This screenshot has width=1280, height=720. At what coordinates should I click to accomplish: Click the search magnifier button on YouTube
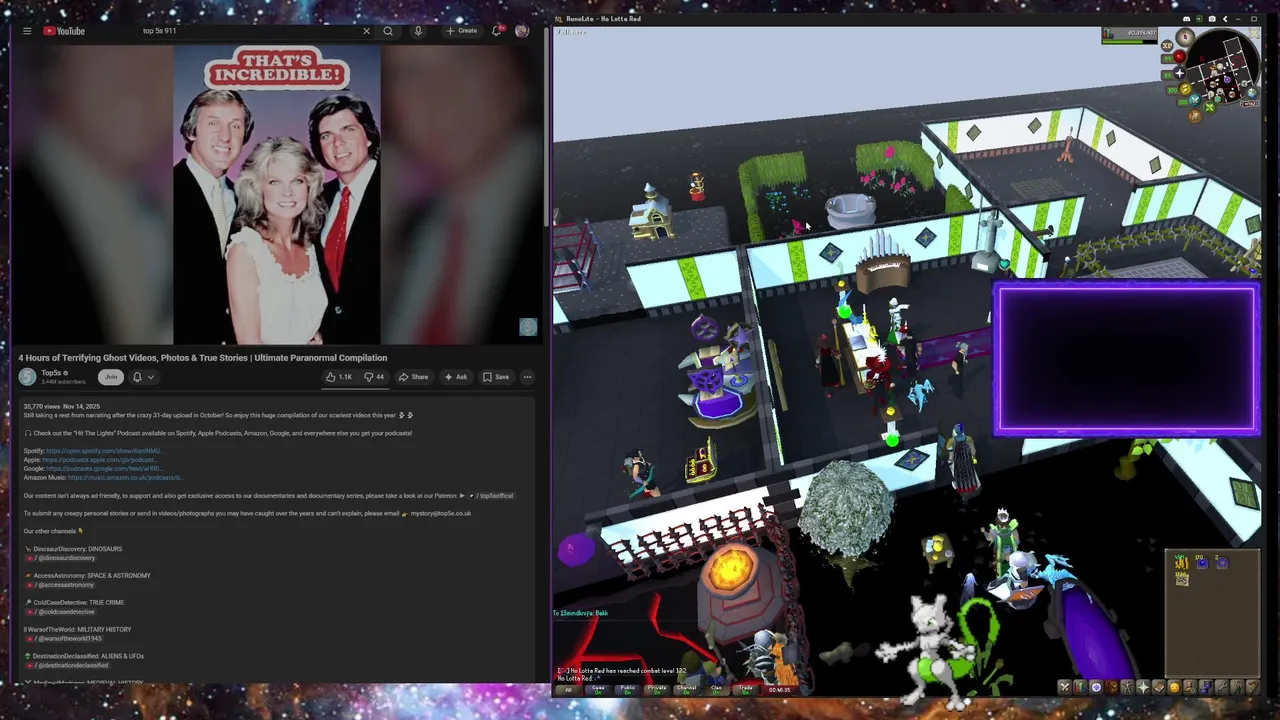[x=388, y=31]
